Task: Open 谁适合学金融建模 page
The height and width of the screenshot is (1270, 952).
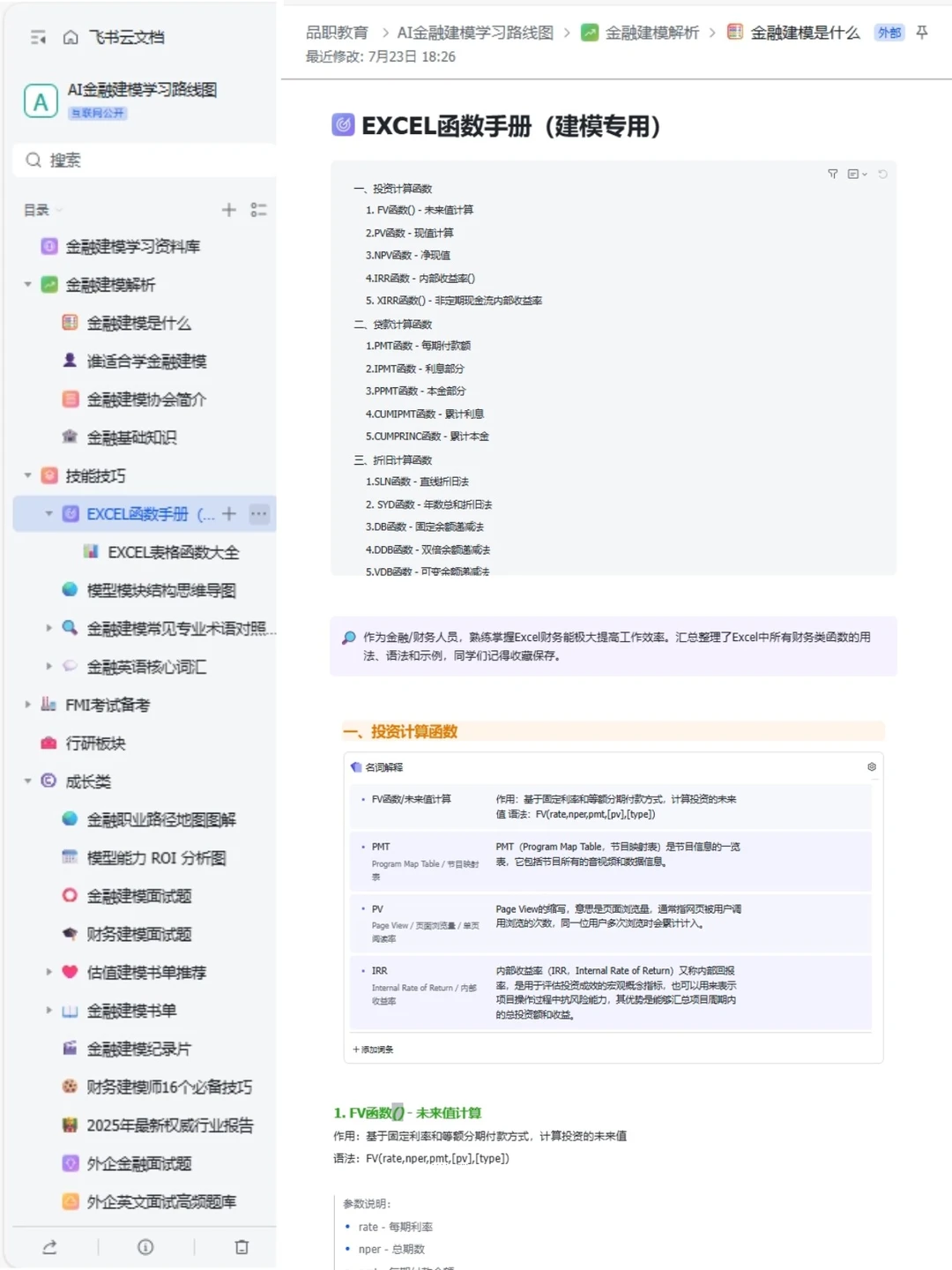Action: pyautogui.click(x=145, y=361)
